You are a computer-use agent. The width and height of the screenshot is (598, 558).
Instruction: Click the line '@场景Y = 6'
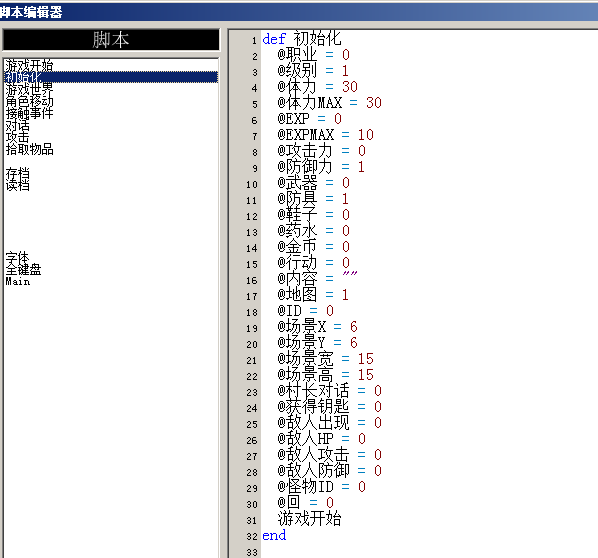[x=317, y=343]
